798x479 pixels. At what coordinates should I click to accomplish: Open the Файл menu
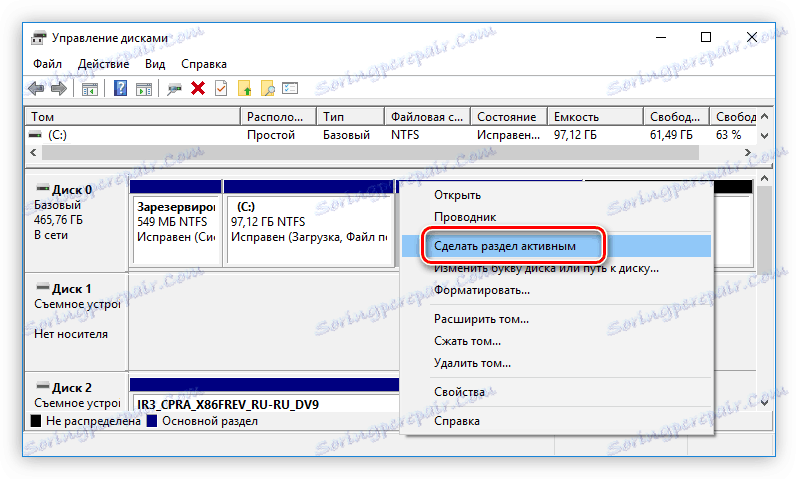click(x=47, y=64)
